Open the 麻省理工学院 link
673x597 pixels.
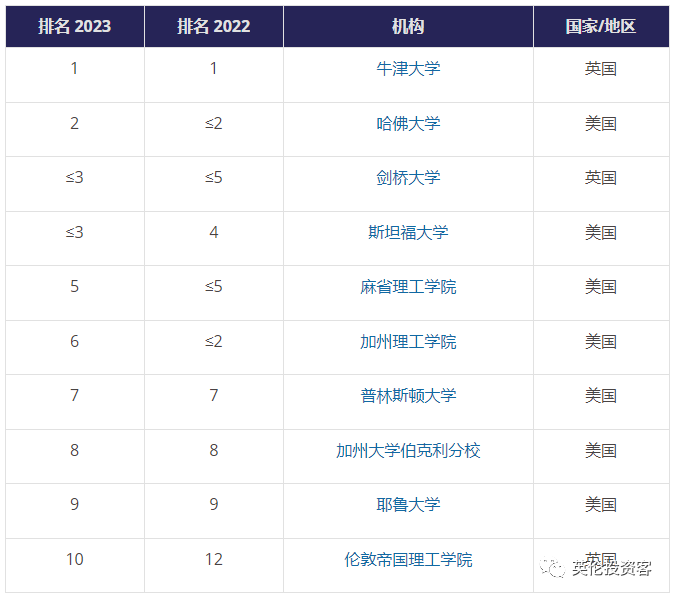(x=408, y=287)
